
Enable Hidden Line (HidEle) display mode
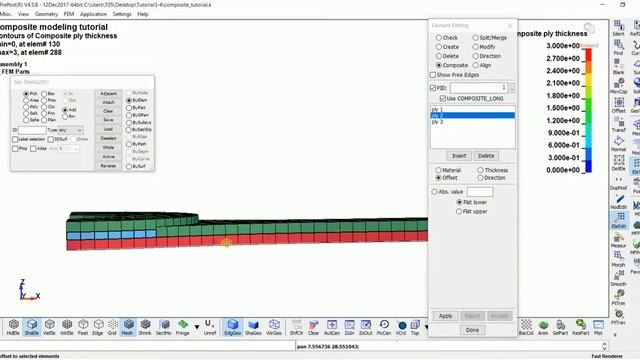pos(13,327)
